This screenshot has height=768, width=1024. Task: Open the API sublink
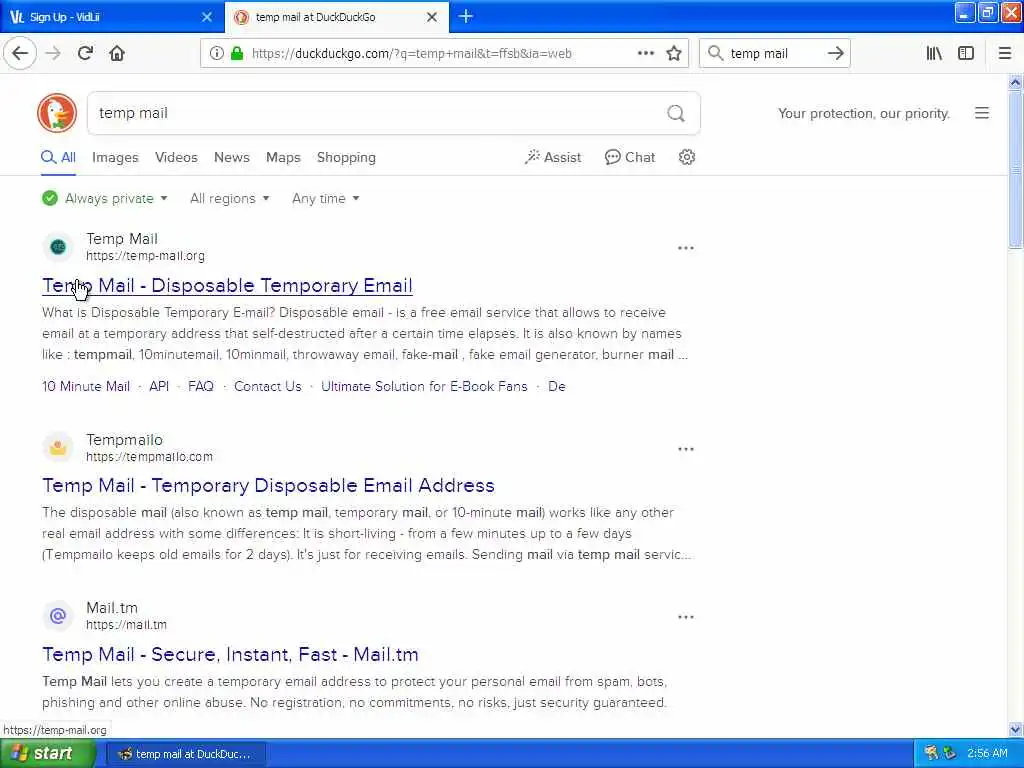point(159,386)
